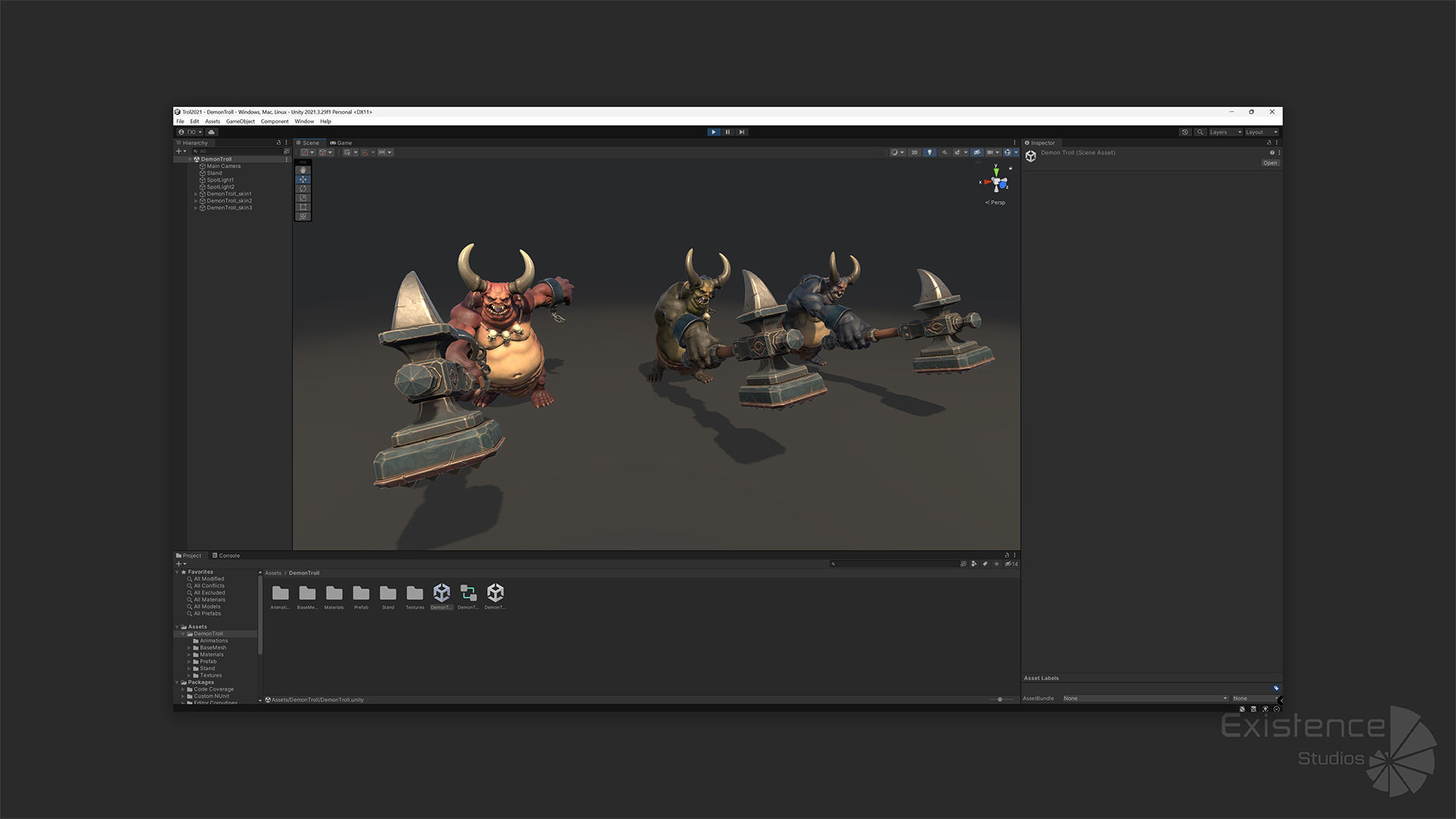
Task: Open the Unity account icon menu
Action: (x=190, y=132)
